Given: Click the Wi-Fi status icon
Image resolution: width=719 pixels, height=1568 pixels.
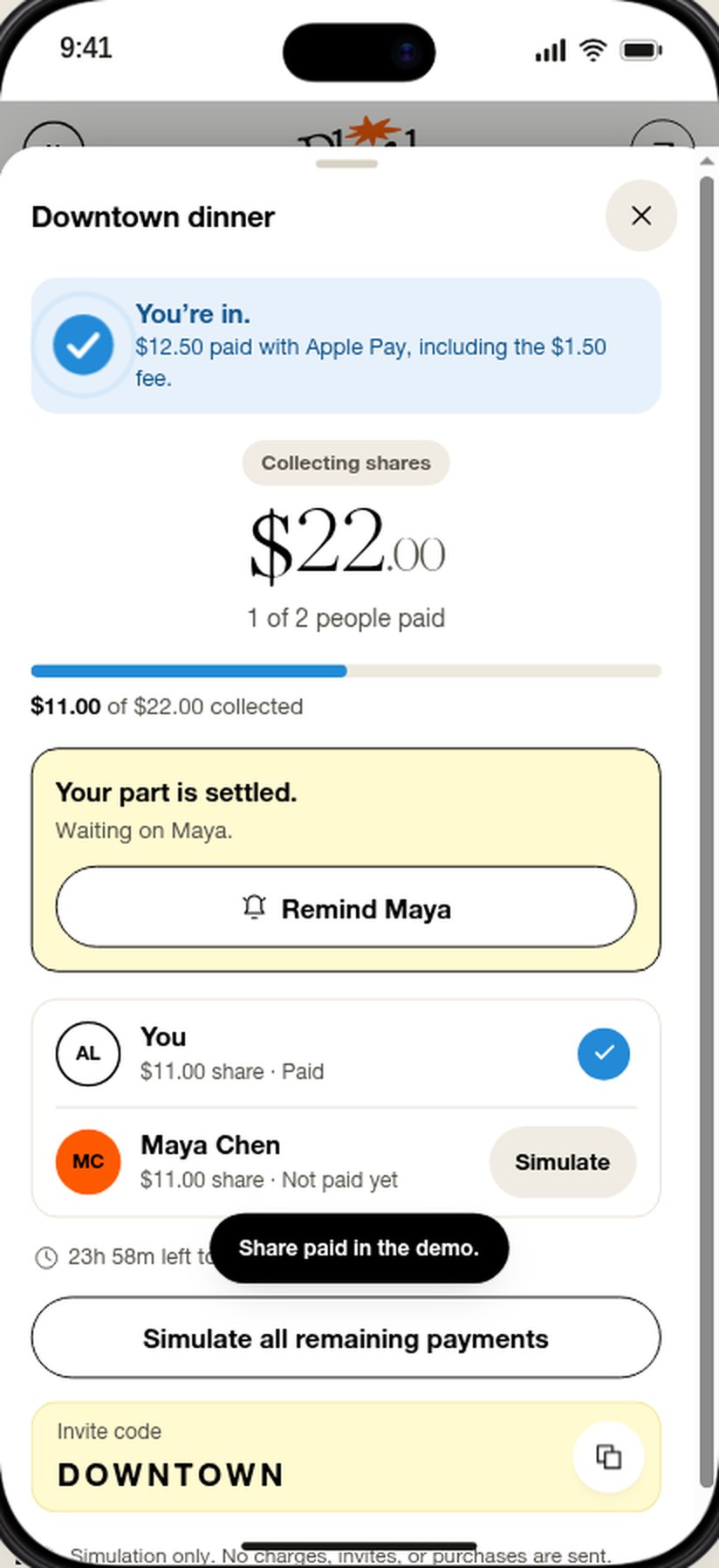Looking at the screenshot, I should pos(593,51).
